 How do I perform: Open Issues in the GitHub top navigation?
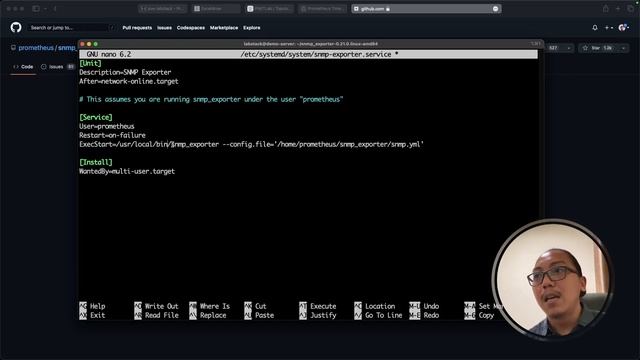coord(164,28)
